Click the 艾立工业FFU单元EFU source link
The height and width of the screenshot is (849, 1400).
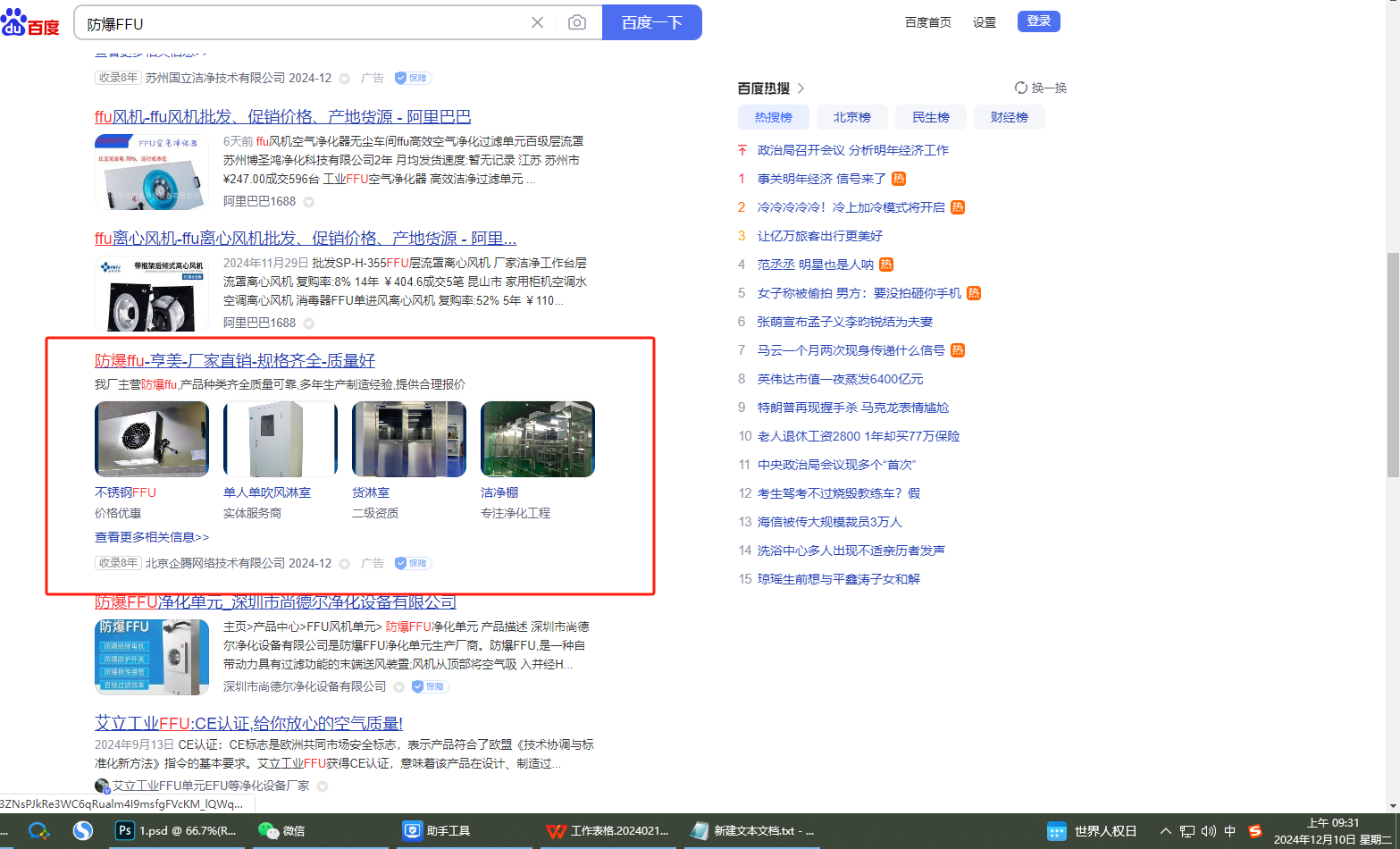[211, 786]
